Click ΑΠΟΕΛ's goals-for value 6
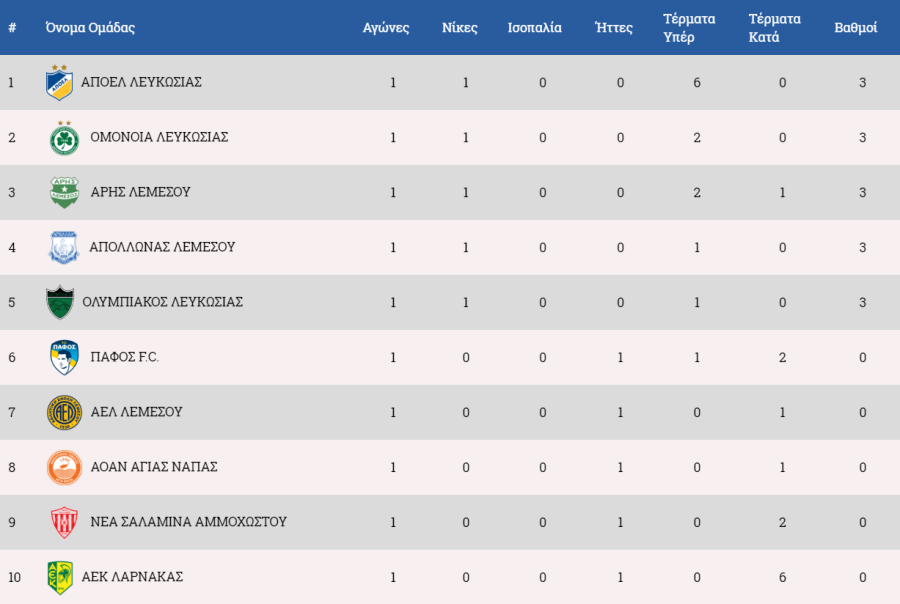The image size is (900, 604). tap(697, 83)
